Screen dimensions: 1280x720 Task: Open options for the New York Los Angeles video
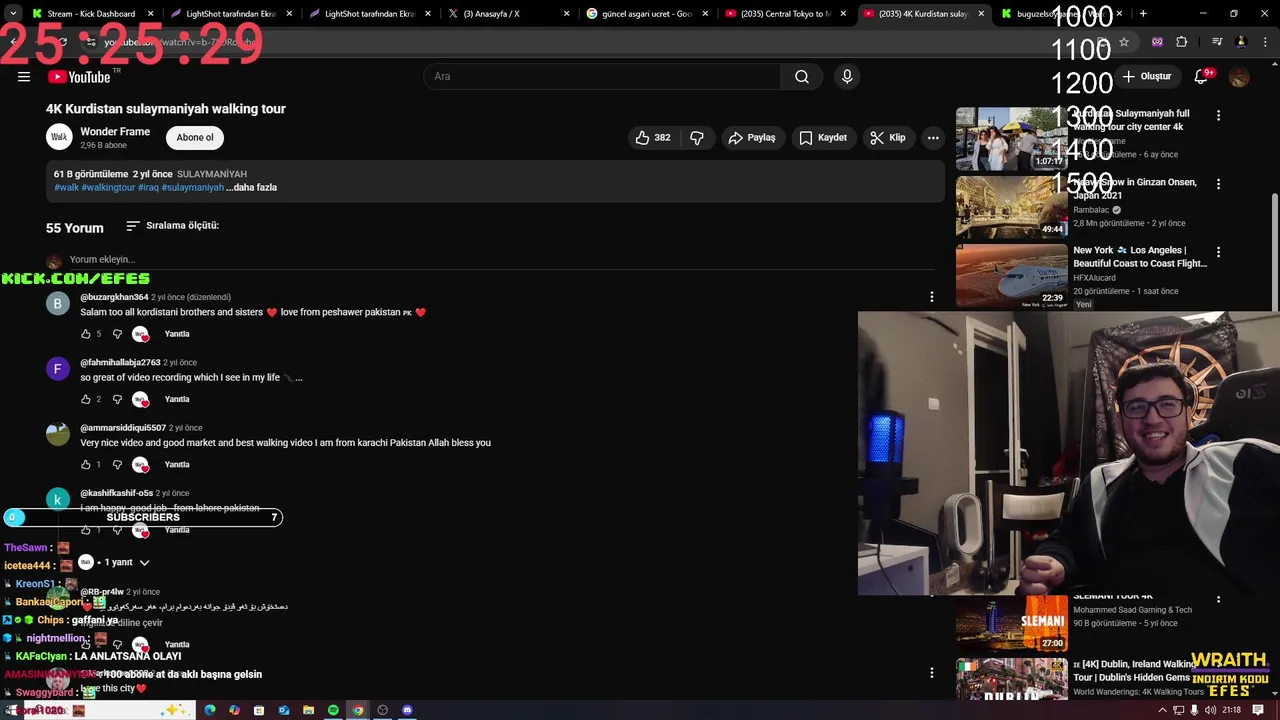pos(1218,253)
